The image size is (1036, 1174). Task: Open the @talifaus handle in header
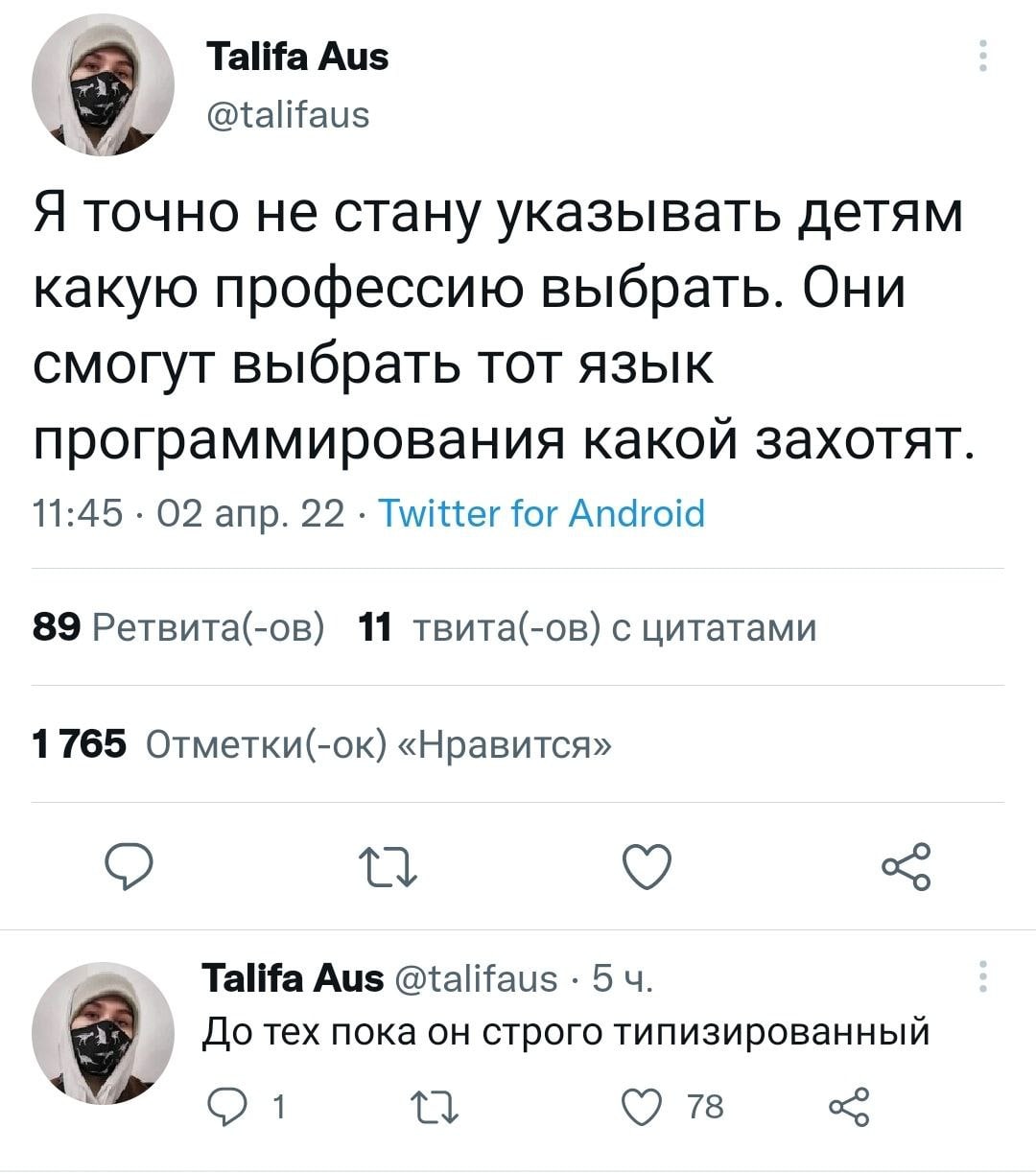point(288,115)
